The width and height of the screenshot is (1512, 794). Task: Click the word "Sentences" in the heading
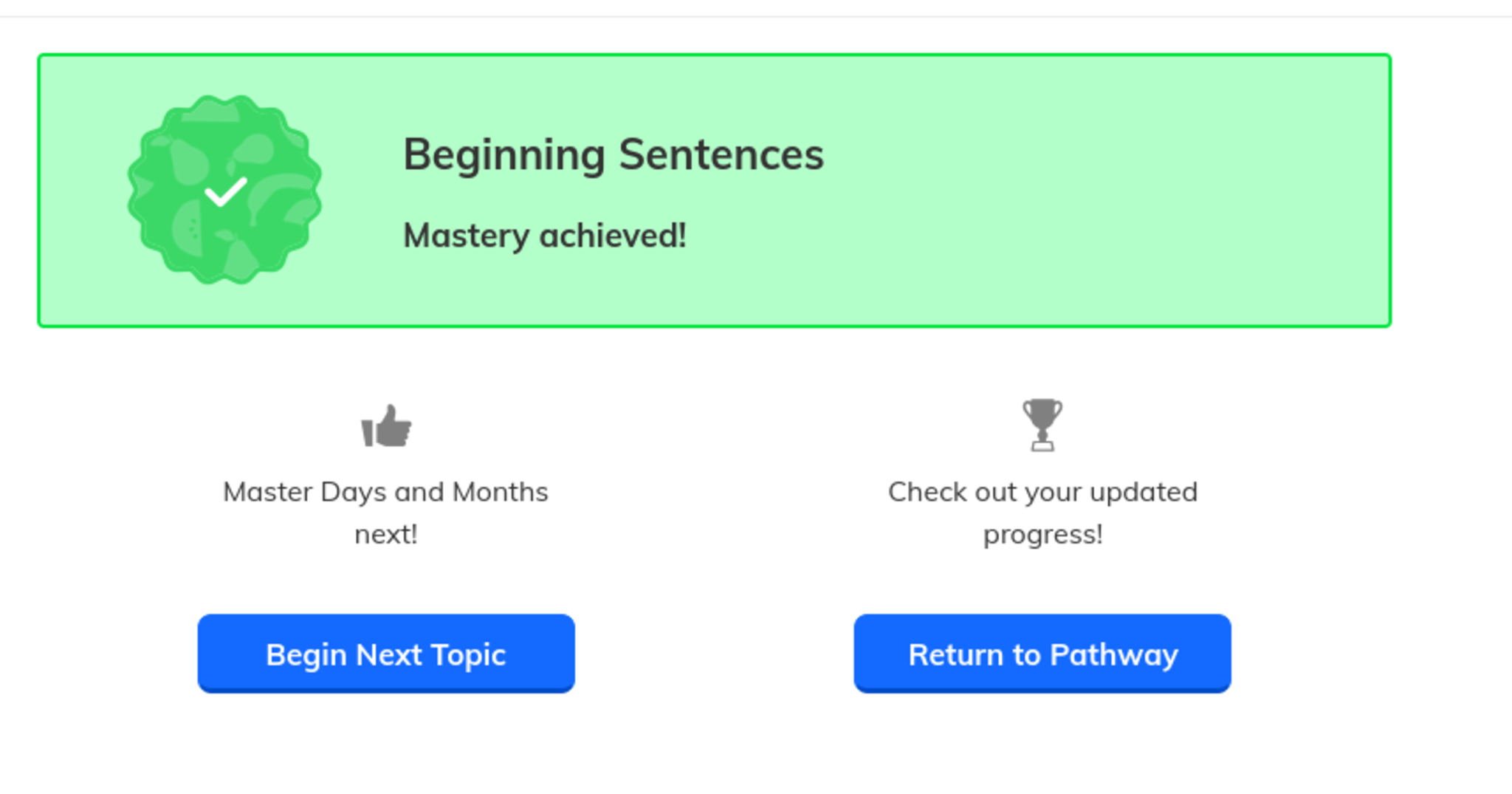pos(721,155)
